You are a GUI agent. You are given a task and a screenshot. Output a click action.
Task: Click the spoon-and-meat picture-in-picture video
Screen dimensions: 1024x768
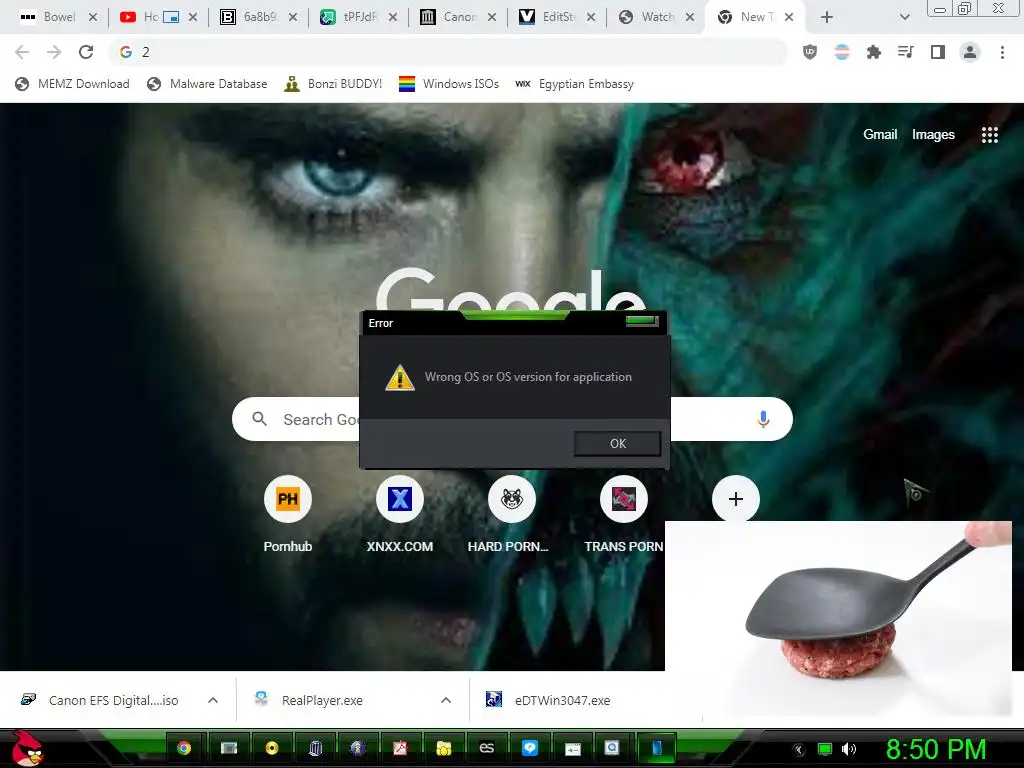(x=838, y=618)
